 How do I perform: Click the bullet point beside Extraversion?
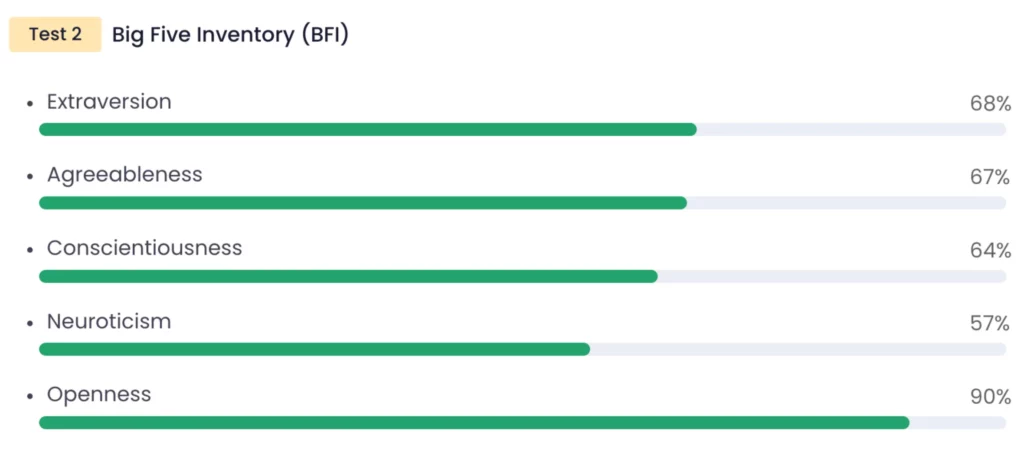pyautogui.click(x=31, y=104)
